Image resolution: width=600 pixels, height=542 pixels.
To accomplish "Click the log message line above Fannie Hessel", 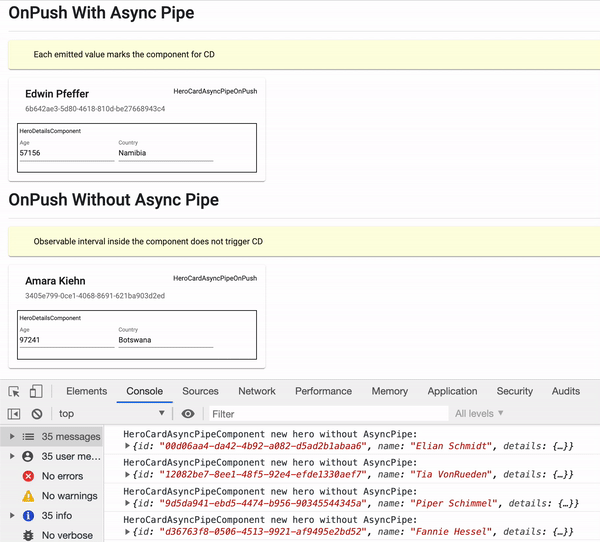I will point(270,520).
